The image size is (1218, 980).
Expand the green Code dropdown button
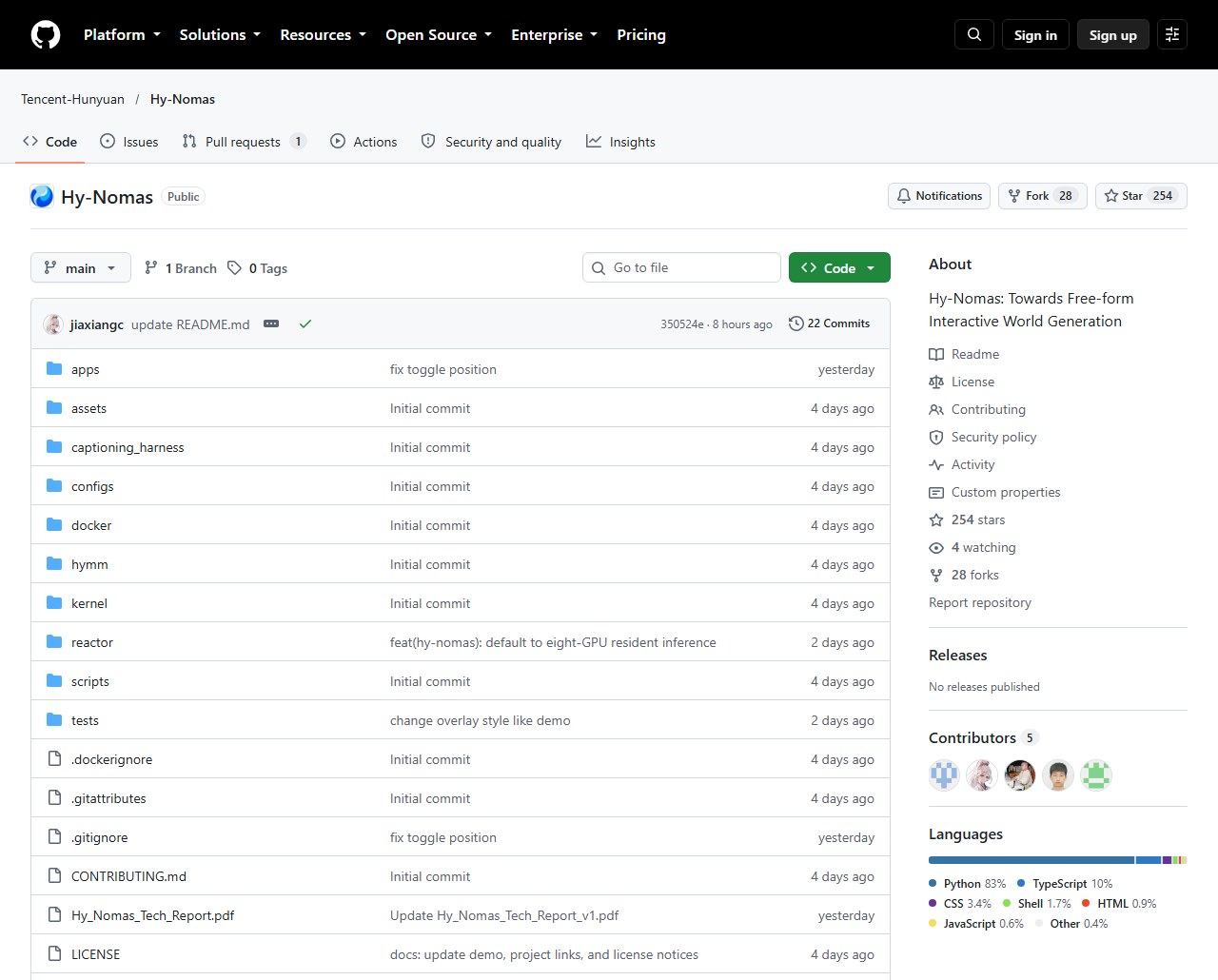pos(839,268)
